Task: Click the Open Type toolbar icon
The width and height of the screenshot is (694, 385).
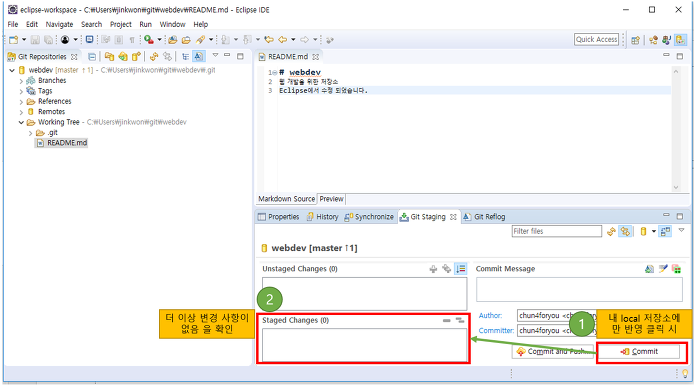Action: (x=173, y=40)
